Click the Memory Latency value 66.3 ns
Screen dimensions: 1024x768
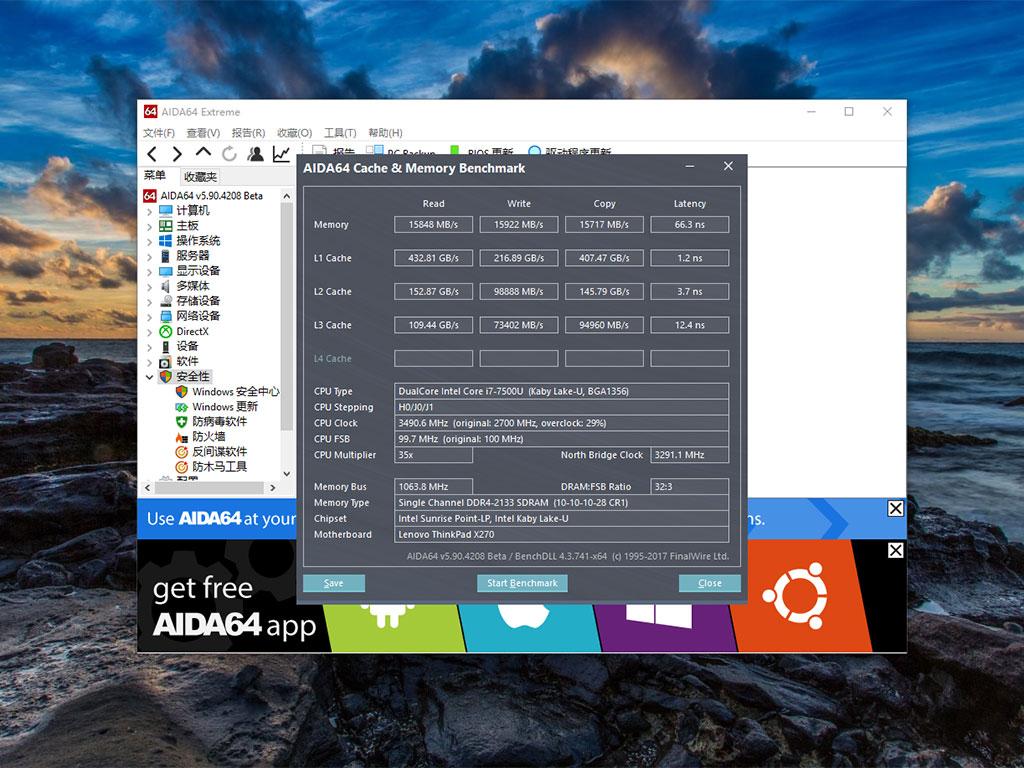point(690,225)
